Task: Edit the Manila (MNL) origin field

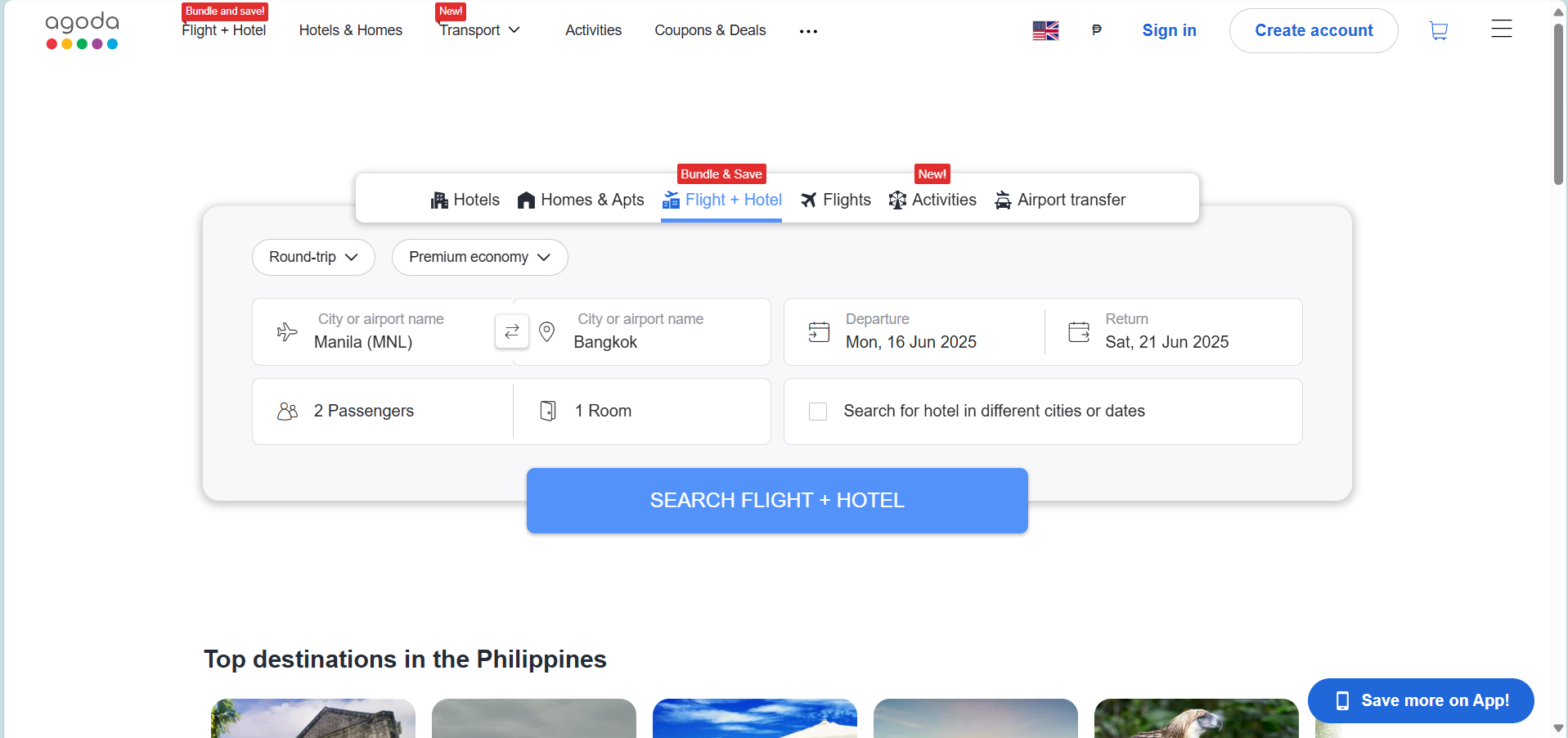Action: [x=382, y=331]
